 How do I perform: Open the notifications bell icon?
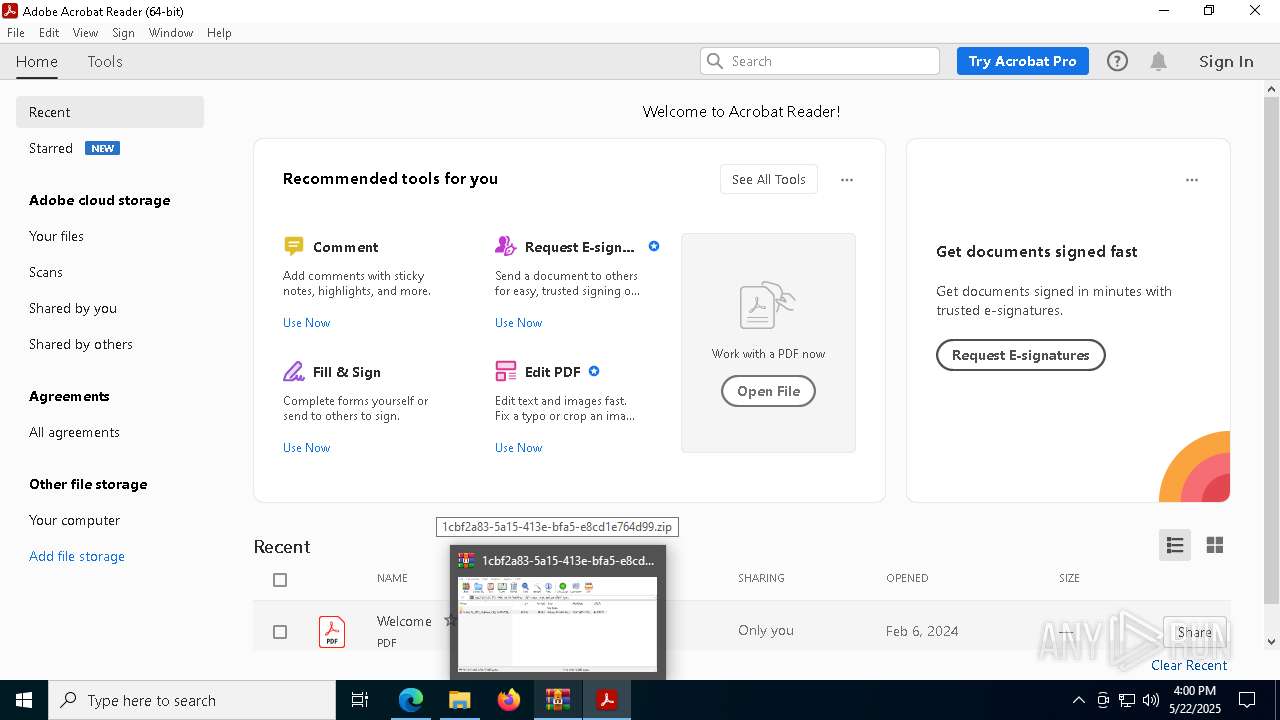[1158, 61]
